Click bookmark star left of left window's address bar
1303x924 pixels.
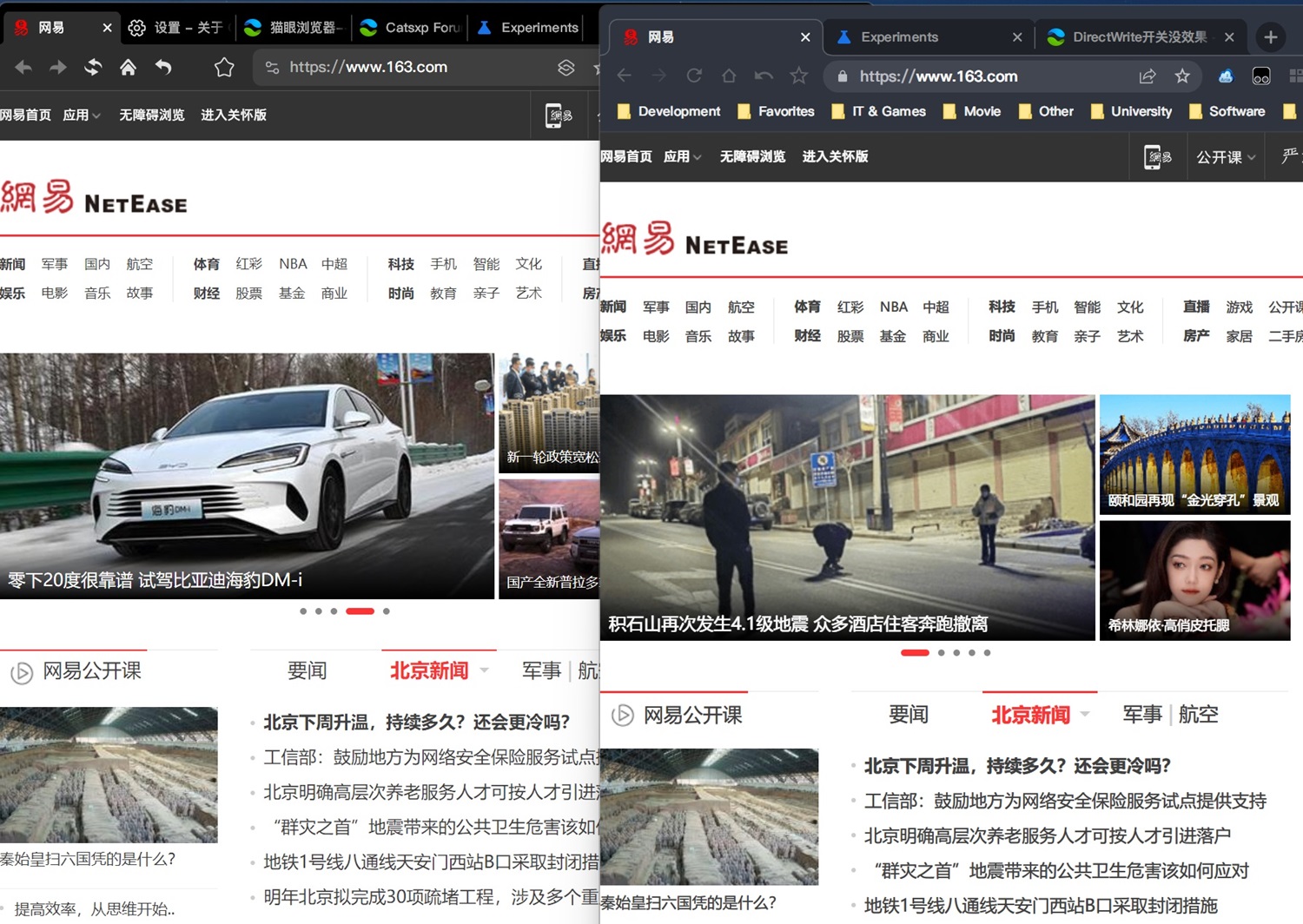pos(224,67)
